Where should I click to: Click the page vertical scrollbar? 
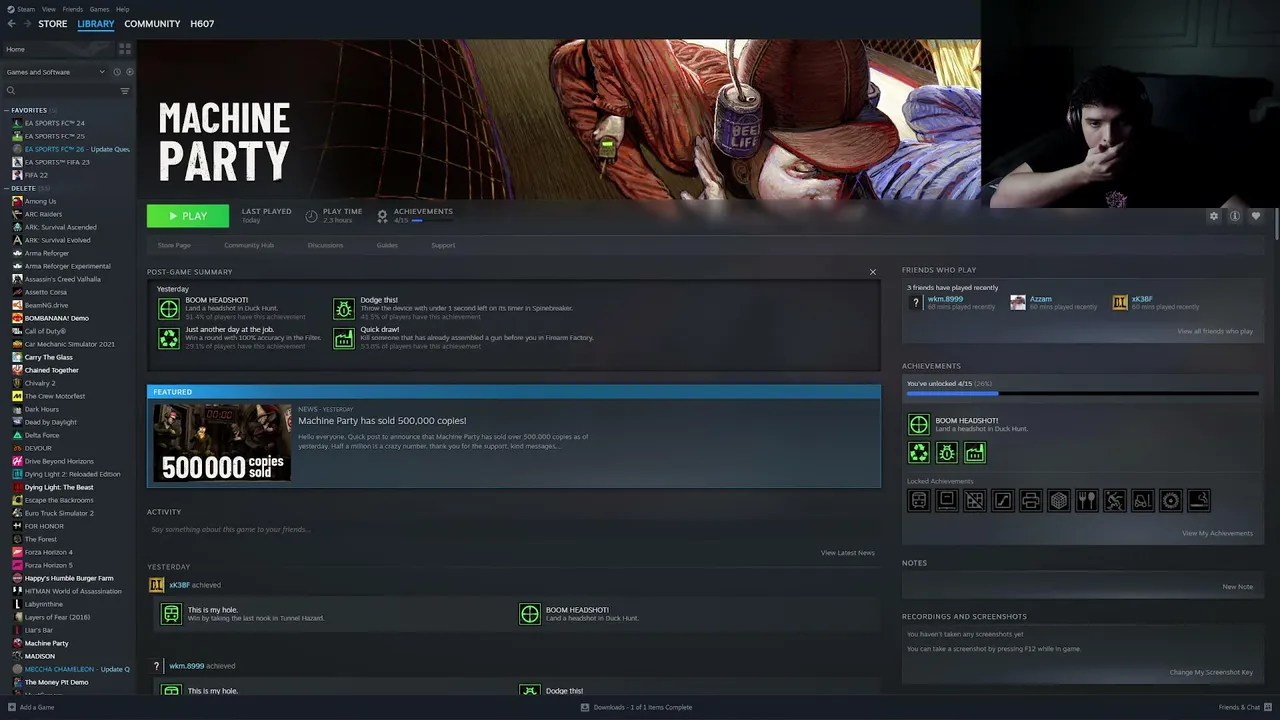point(1276,224)
